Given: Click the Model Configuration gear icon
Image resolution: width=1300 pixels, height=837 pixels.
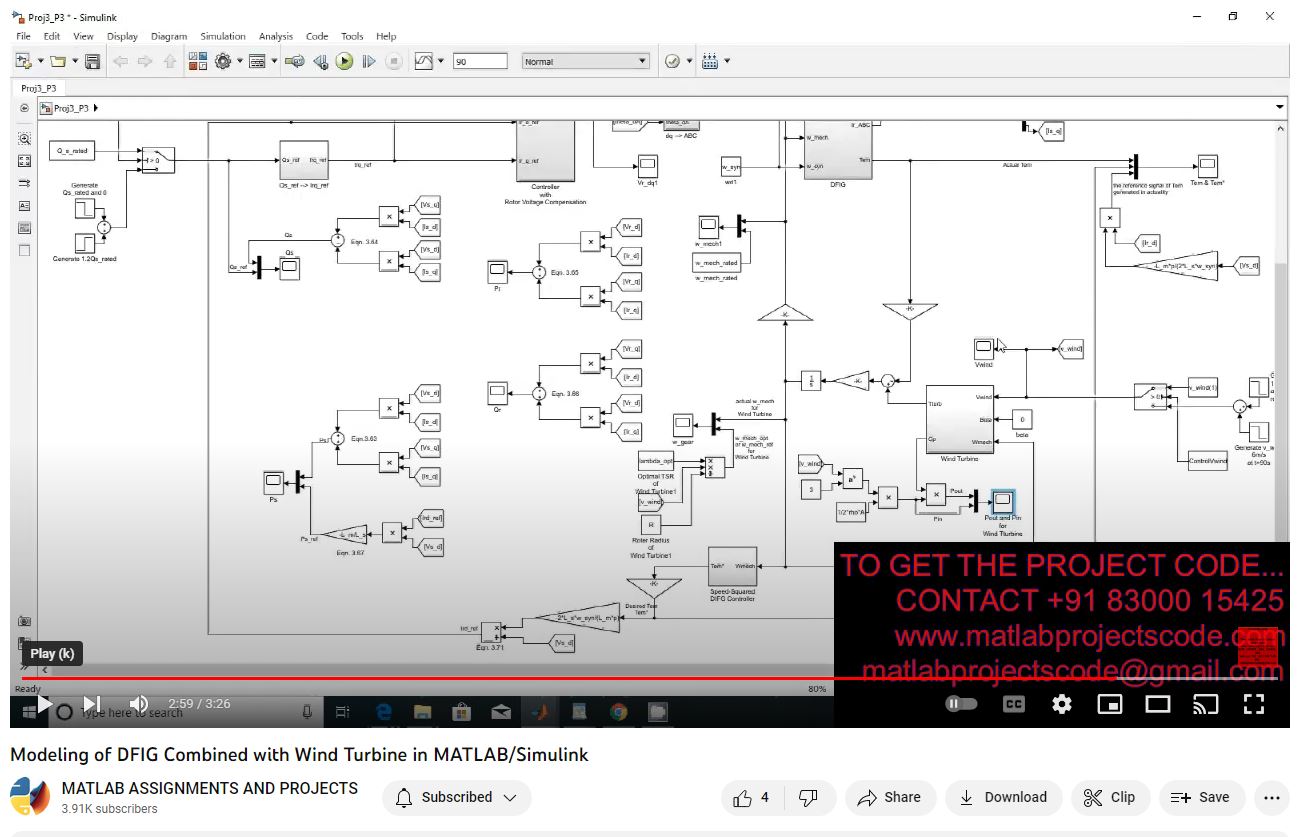Looking at the screenshot, I should (222, 62).
